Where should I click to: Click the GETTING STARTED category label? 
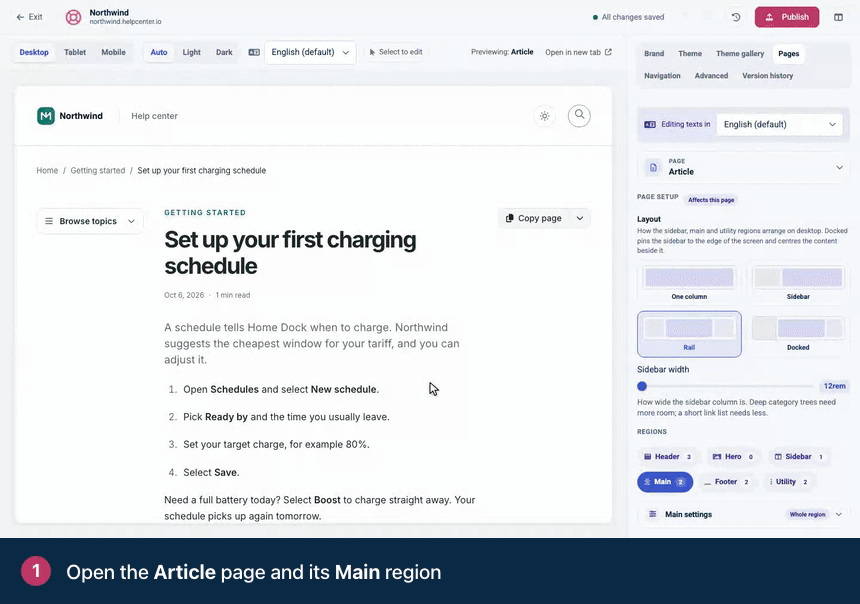[x=205, y=213]
